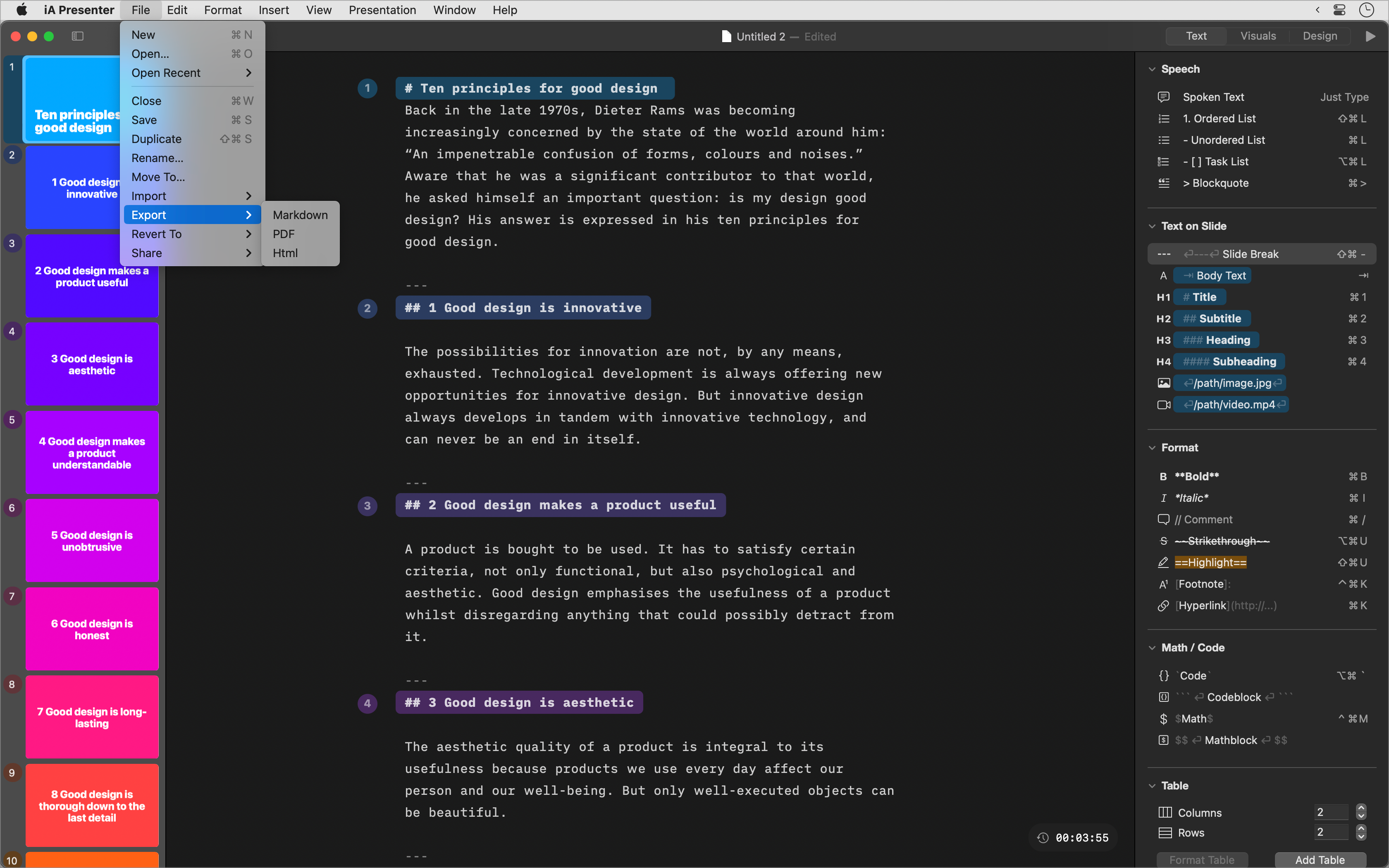
Task: Export as PDF
Action: 300,234
